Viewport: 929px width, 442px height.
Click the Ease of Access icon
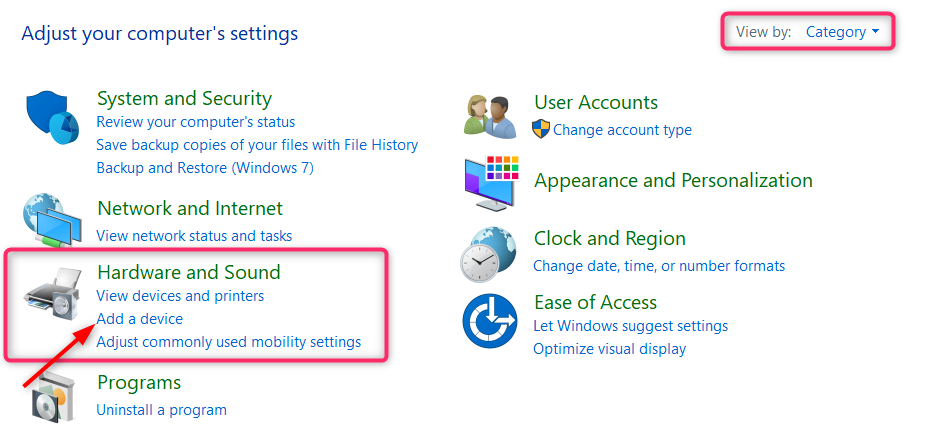490,321
